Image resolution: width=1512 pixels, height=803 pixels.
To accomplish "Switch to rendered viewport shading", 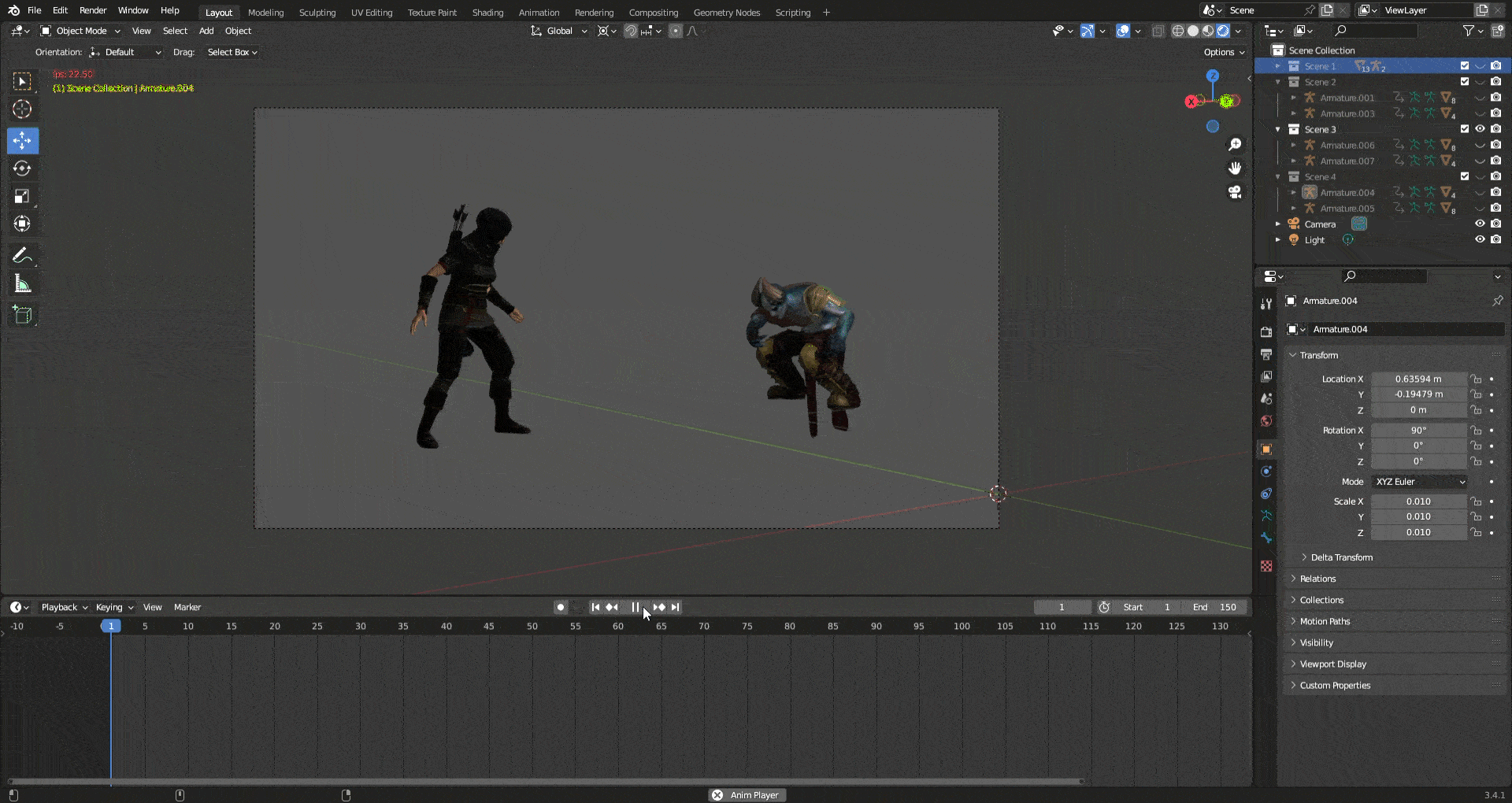I will 1223,31.
